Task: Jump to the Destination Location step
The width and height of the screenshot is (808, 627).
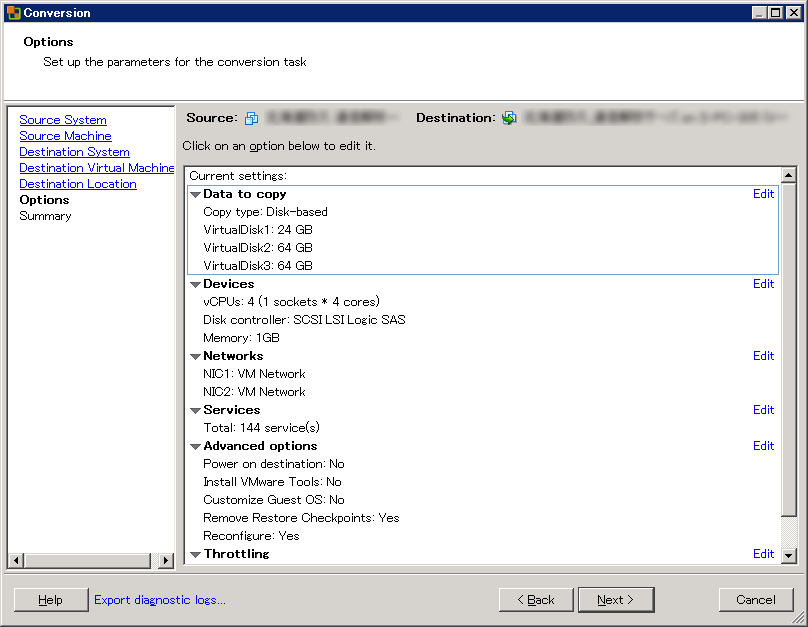Action: [x=78, y=184]
